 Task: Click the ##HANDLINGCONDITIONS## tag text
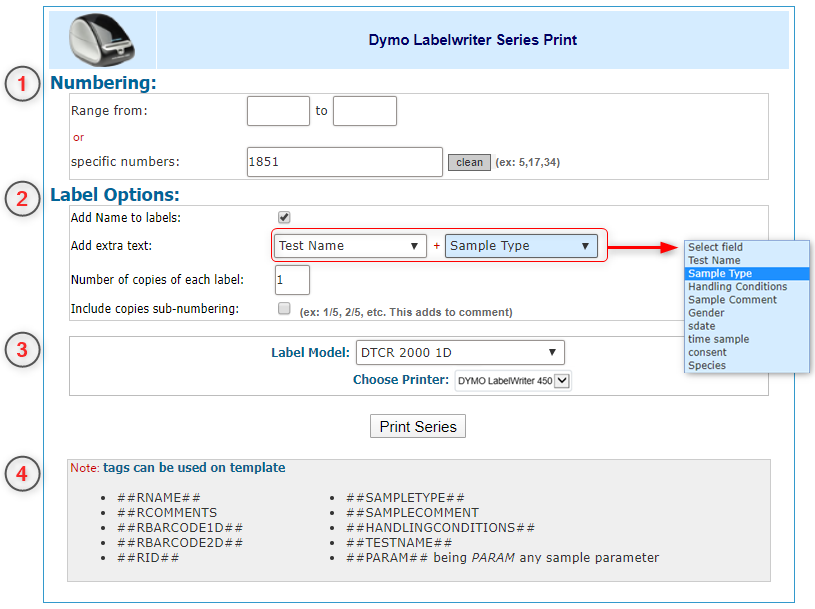point(440,528)
